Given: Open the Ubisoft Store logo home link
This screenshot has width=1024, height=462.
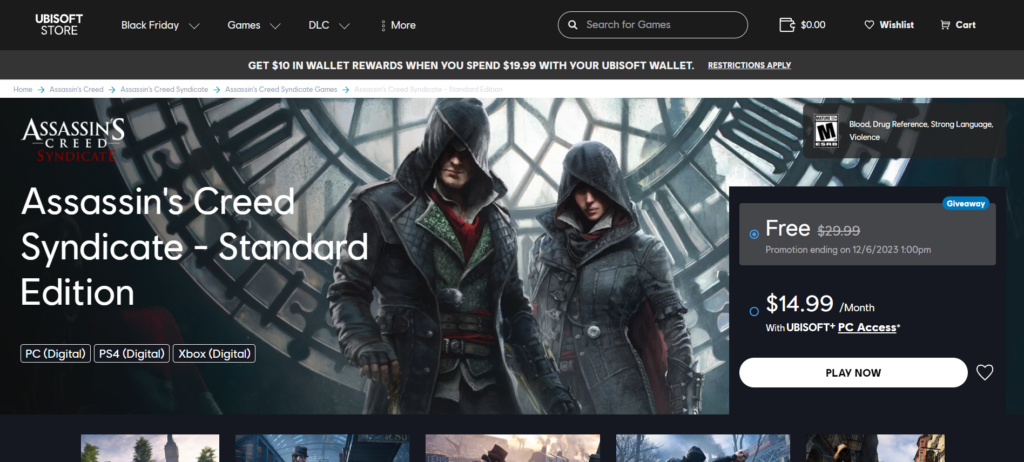Looking at the screenshot, I should point(59,25).
